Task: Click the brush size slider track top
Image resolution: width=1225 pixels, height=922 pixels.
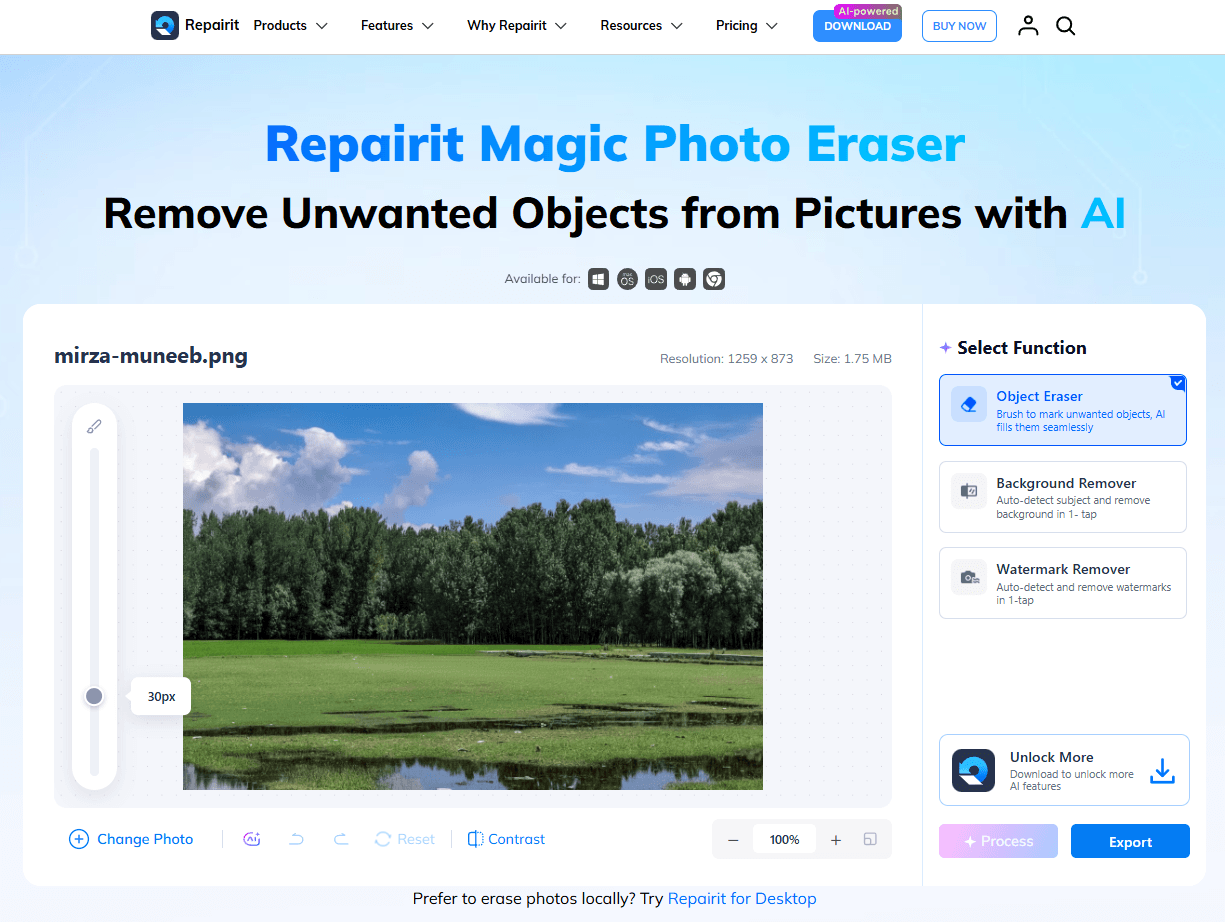Action: click(x=94, y=455)
